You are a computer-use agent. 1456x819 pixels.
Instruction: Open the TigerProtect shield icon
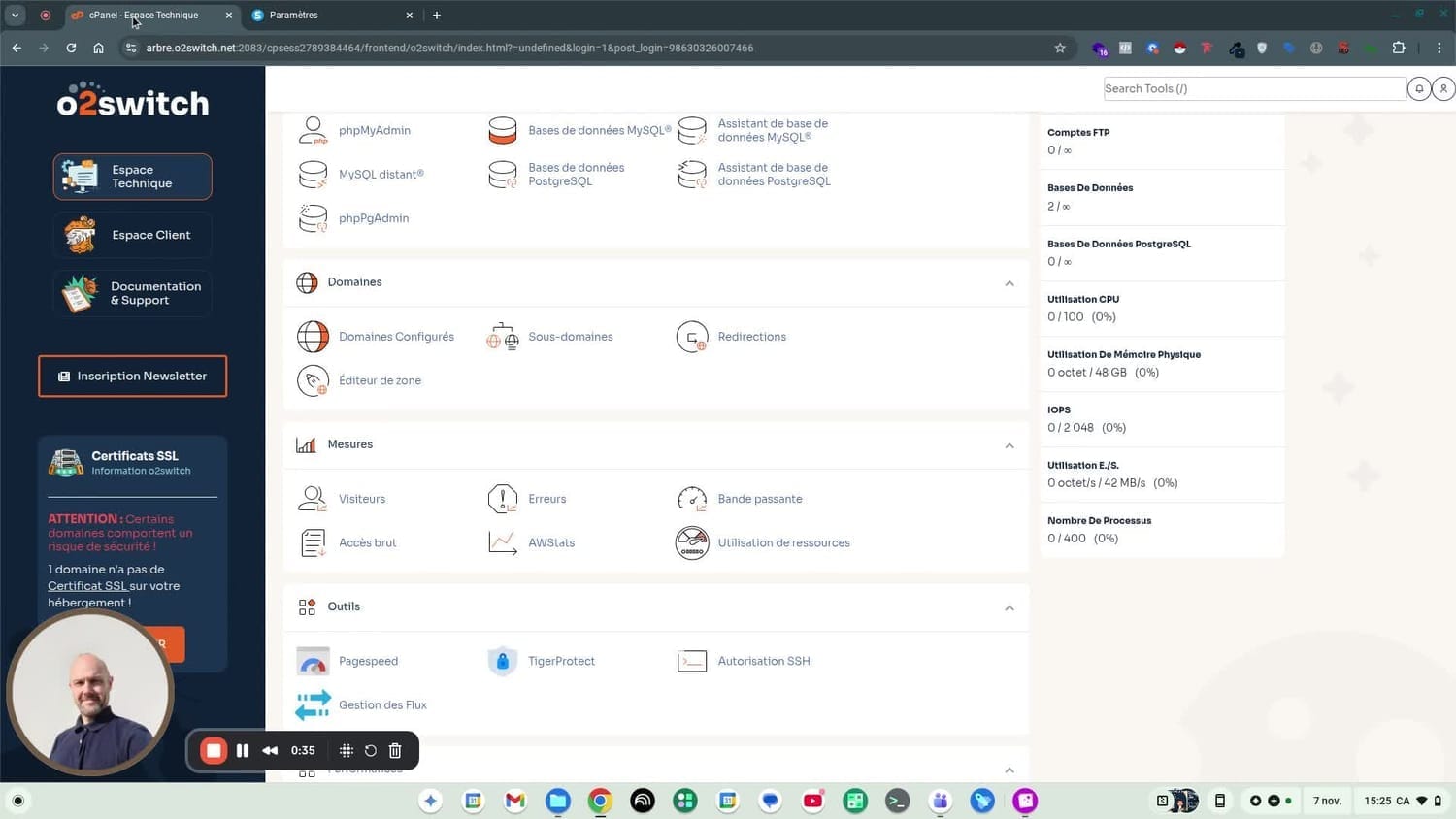click(502, 661)
